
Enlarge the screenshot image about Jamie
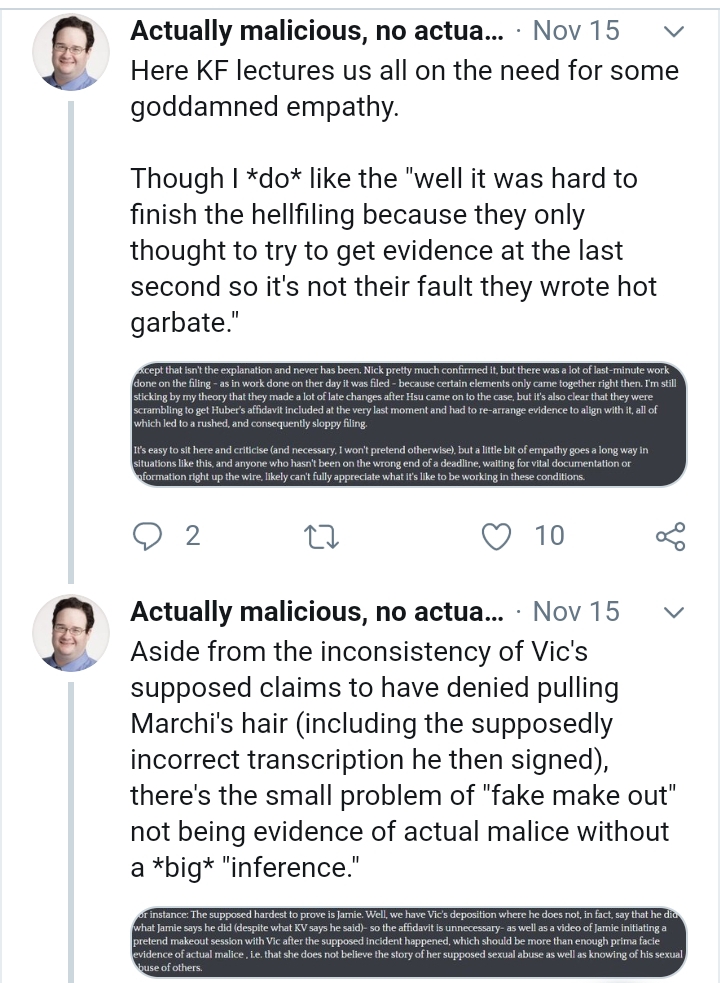coord(409,942)
